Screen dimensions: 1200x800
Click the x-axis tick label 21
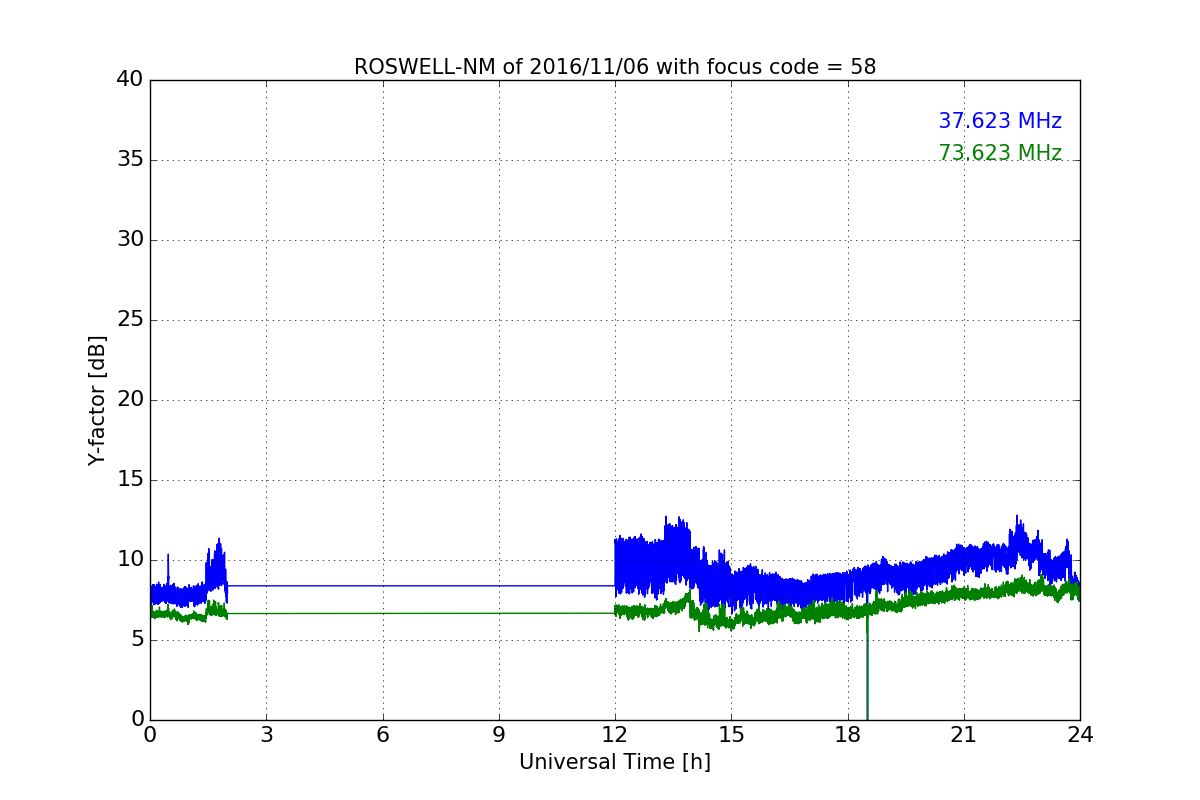click(964, 734)
